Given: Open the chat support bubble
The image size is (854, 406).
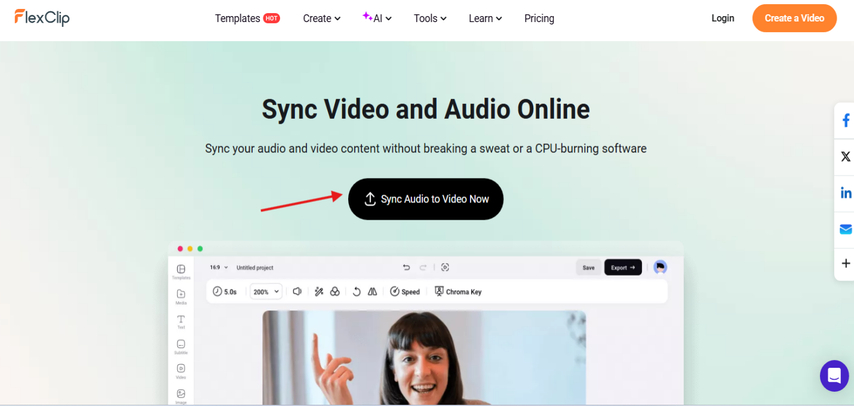Looking at the screenshot, I should (x=834, y=375).
